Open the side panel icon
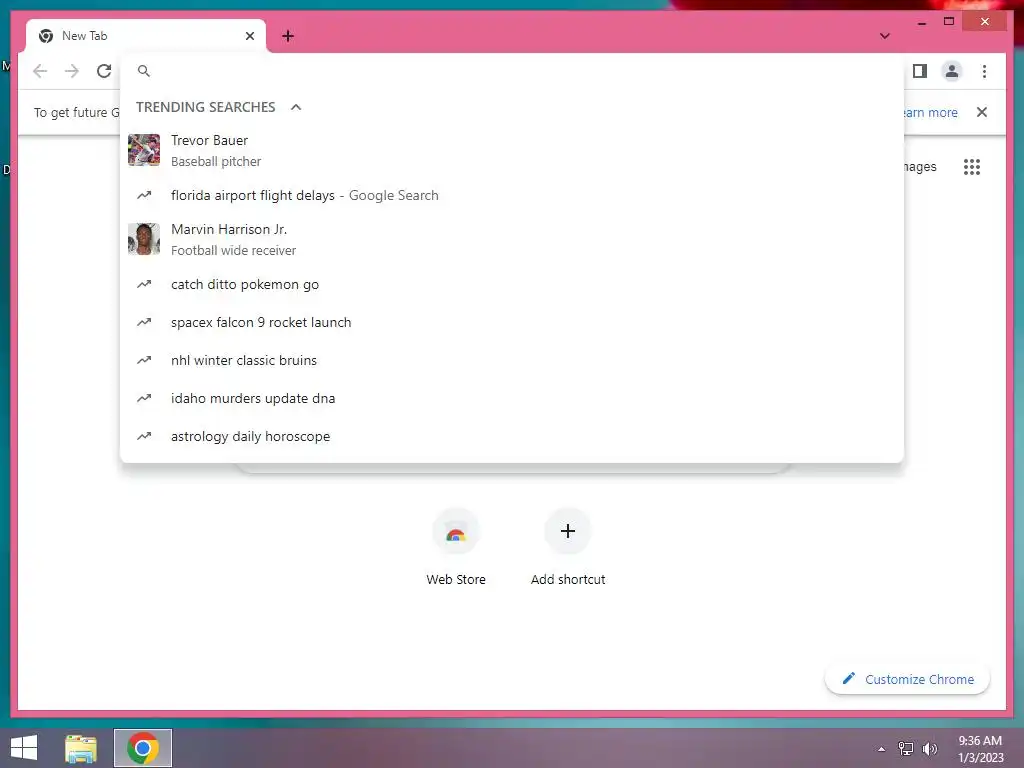Image resolution: width=1024 pixels, height=768 pixels. [x=920, y=71]
